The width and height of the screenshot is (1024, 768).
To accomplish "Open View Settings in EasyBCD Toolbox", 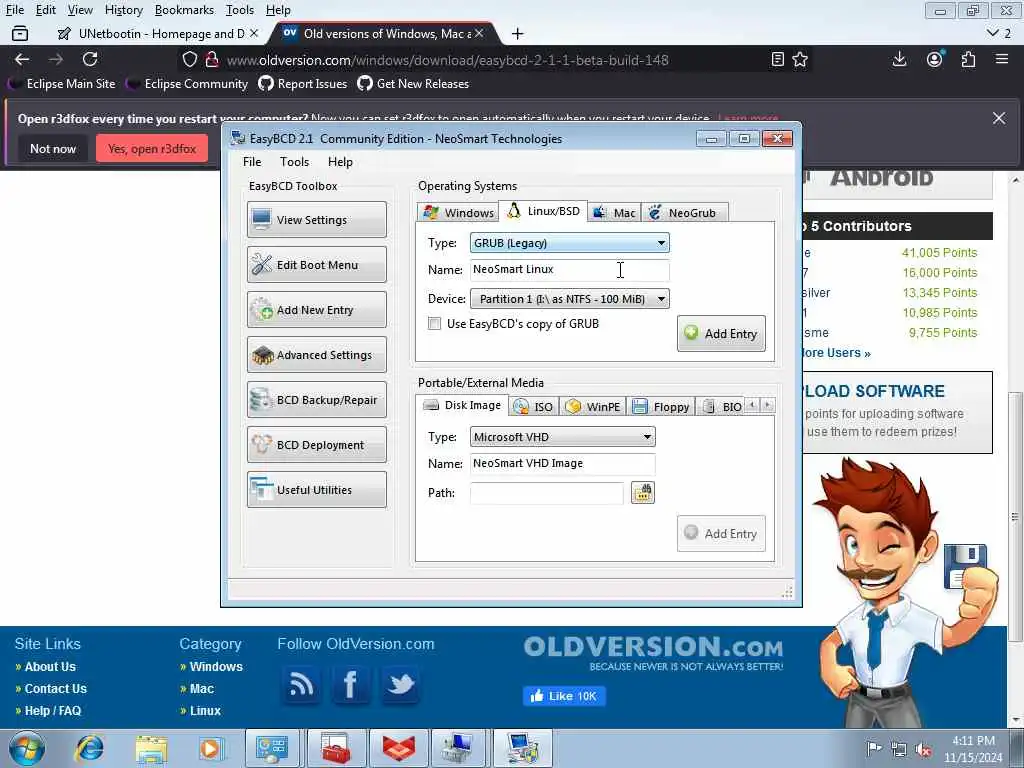I will 317,219.
